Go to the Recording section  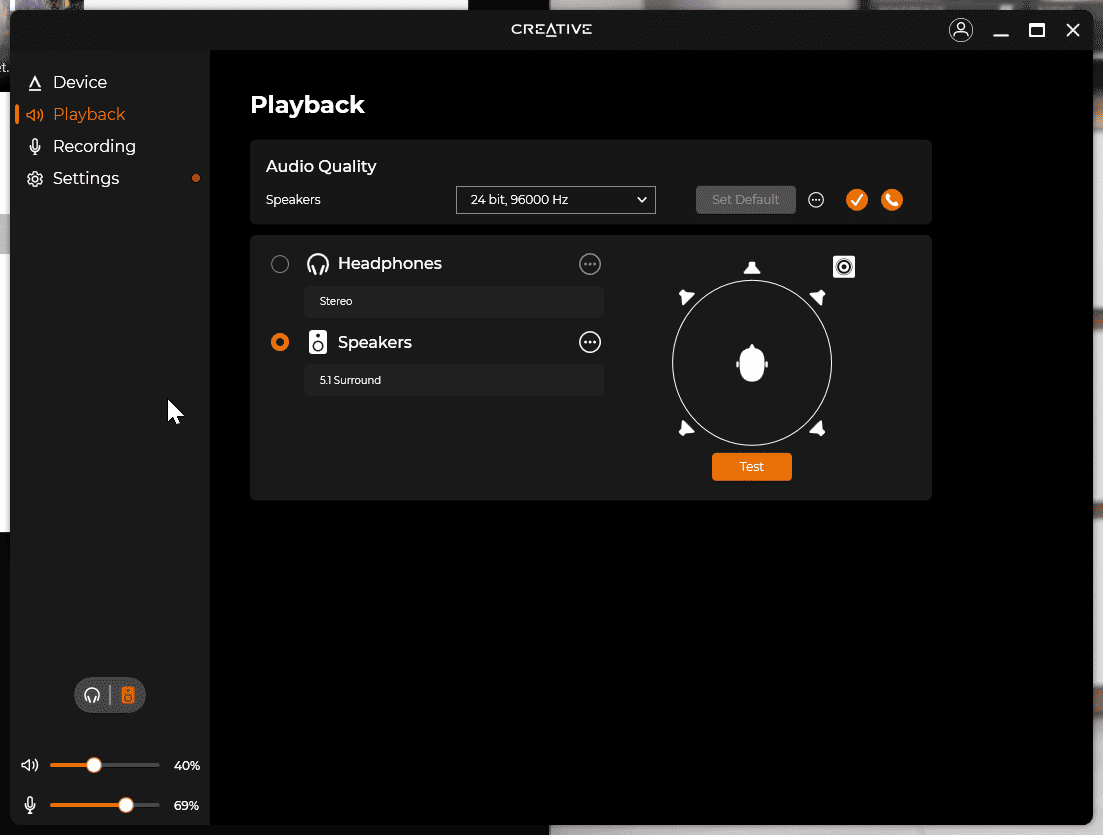(93, 147)
